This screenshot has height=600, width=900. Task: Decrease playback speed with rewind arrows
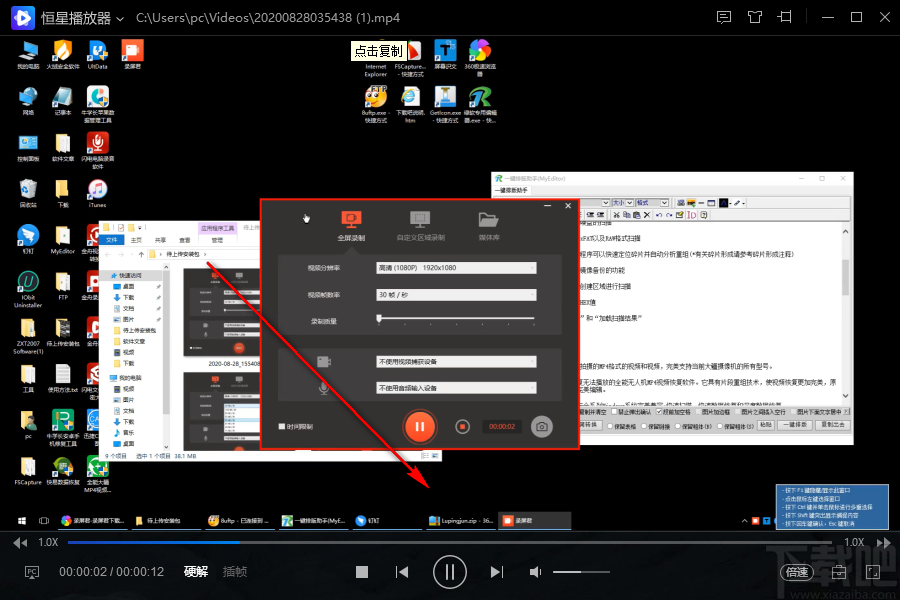point(20,543)
